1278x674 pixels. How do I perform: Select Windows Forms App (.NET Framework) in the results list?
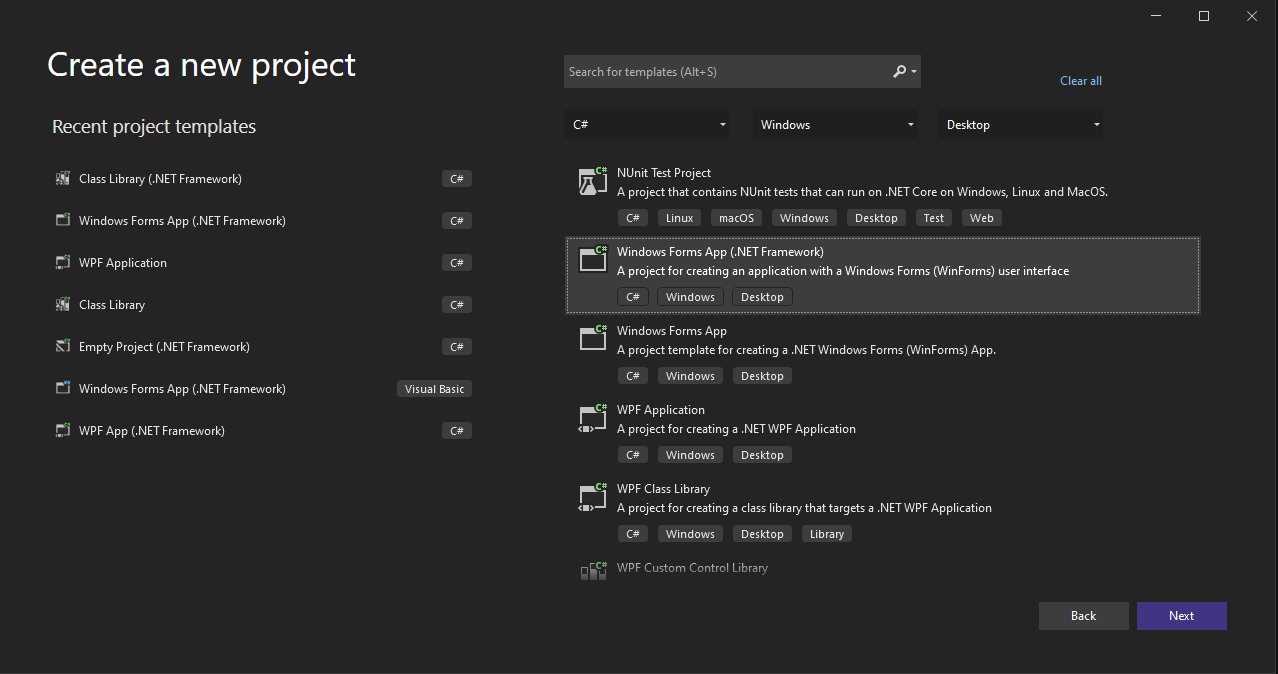point(883,275)
